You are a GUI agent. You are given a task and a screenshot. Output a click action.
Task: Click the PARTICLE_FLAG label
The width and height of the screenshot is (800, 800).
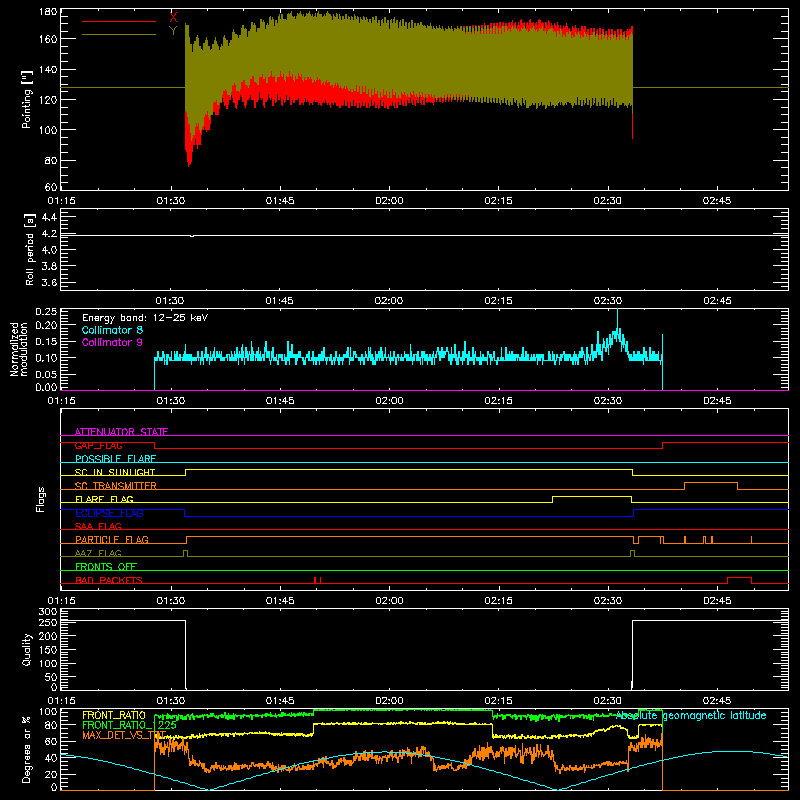coord(112,539)
